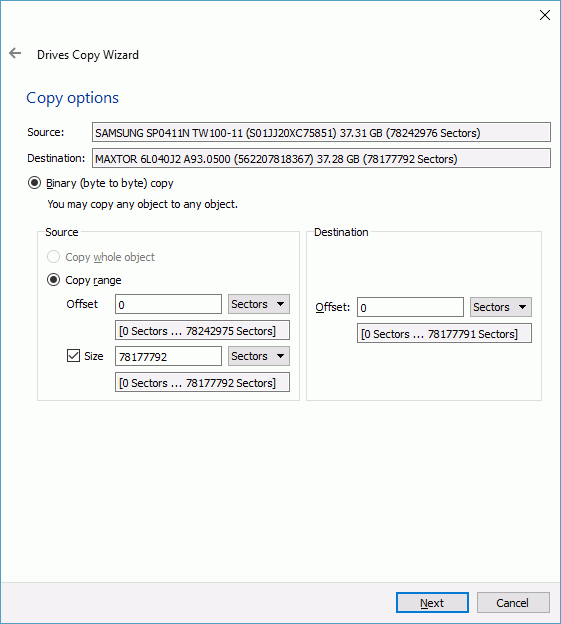This screenshot has width=561, height=624.
Task: Go back using the wizard arrow
Action: pyautogui.click(x=15, y=53)
